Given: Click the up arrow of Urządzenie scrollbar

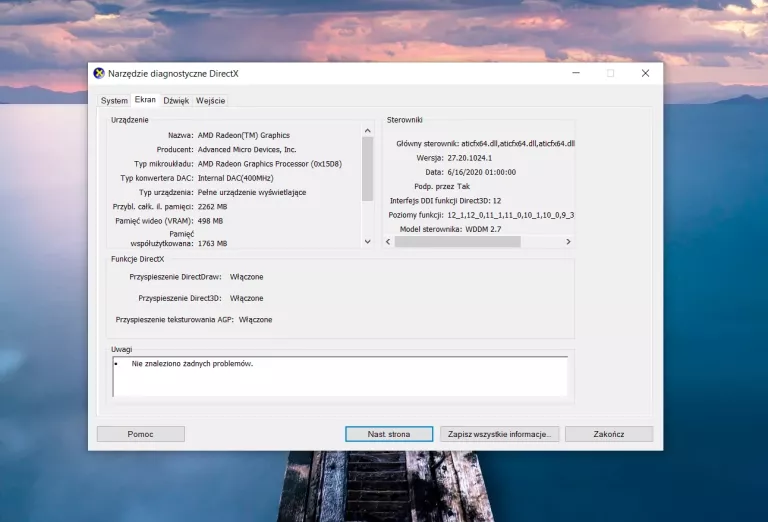Looking at the screenshot, I should coord(367,130).
